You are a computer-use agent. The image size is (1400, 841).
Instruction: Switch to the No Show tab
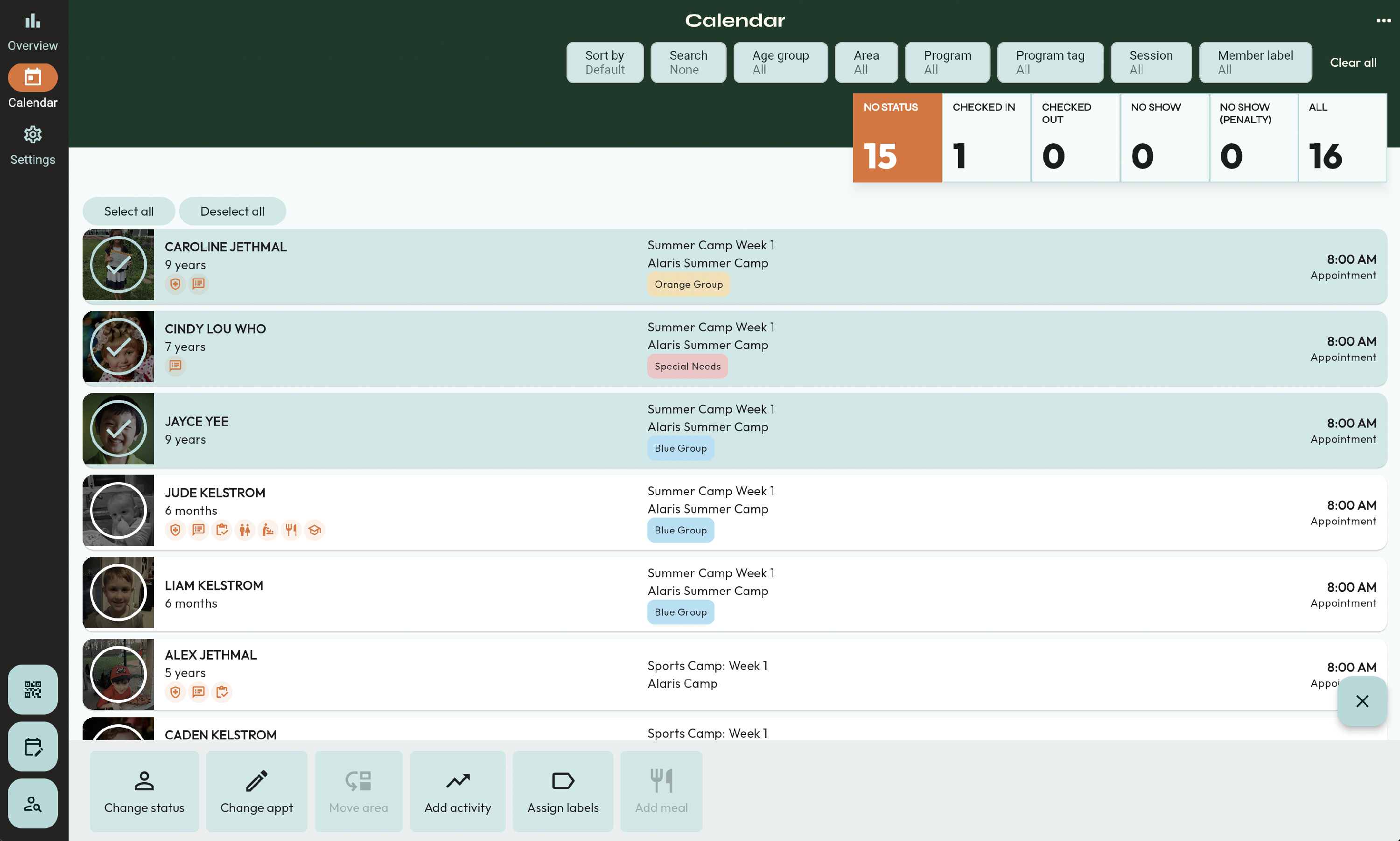(x=1164, y=138)
